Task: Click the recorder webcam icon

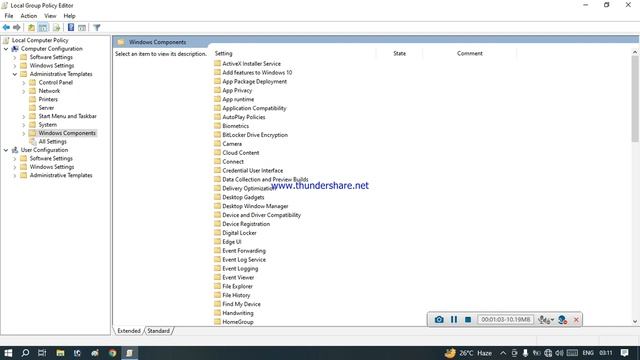Action: click(562, 320)
